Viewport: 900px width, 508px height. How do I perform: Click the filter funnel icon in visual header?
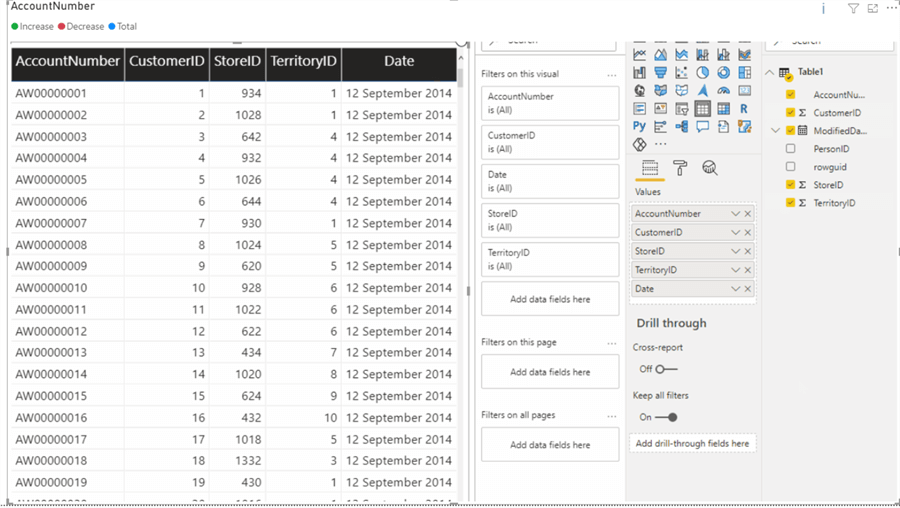pos(853,8)
